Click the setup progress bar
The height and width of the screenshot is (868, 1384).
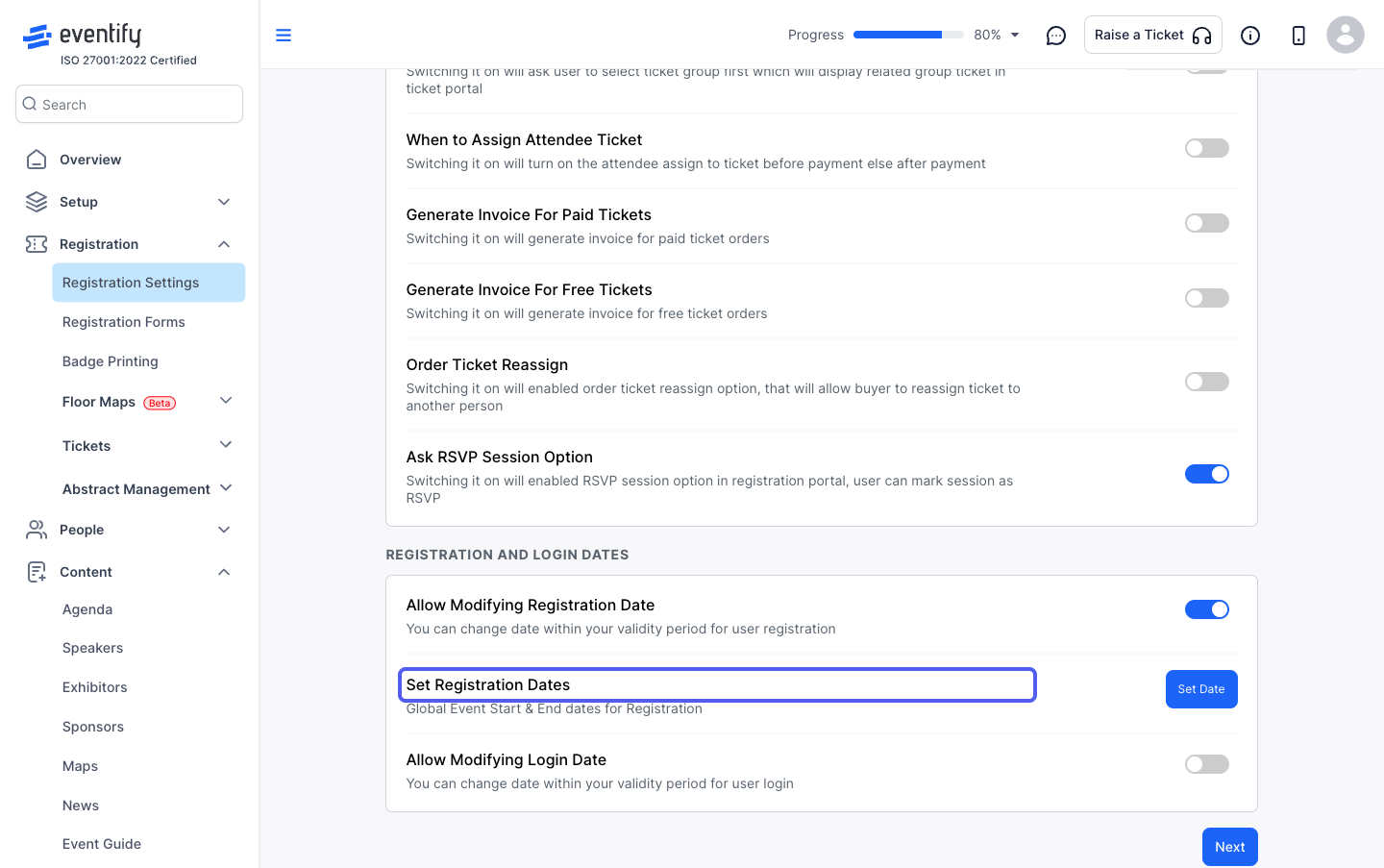(908, 35)
